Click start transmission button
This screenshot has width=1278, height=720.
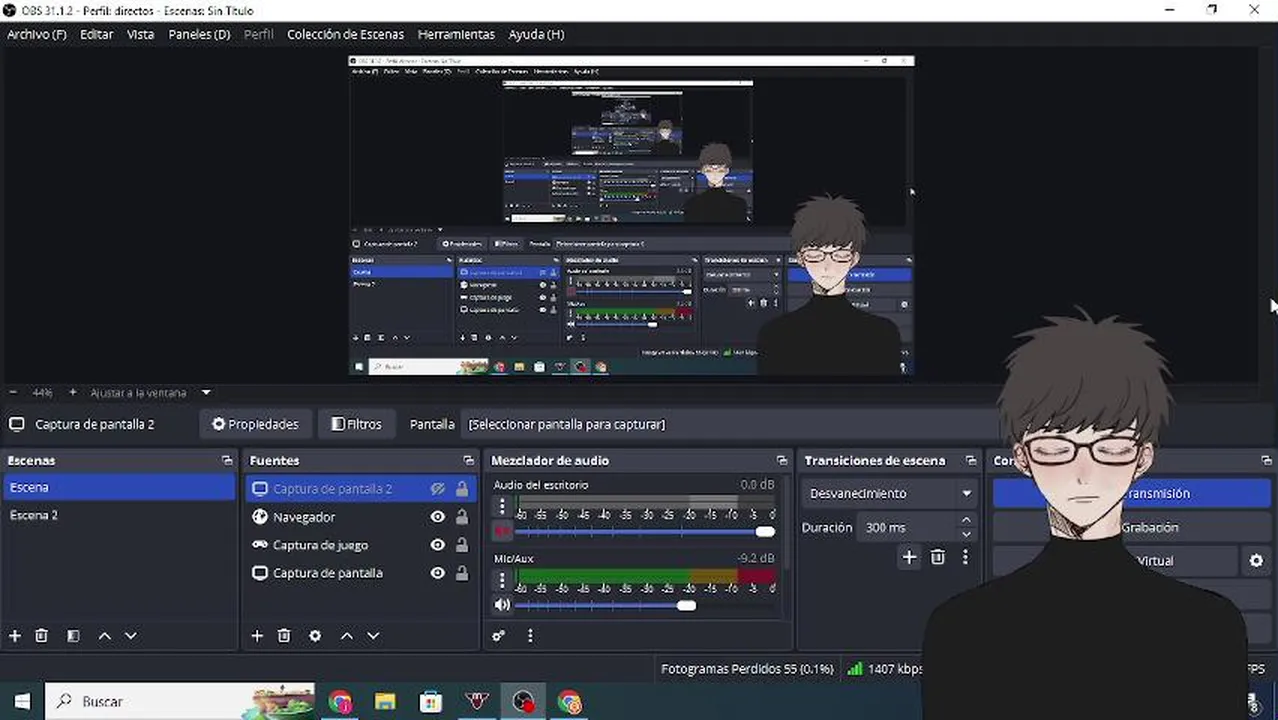1132,493
